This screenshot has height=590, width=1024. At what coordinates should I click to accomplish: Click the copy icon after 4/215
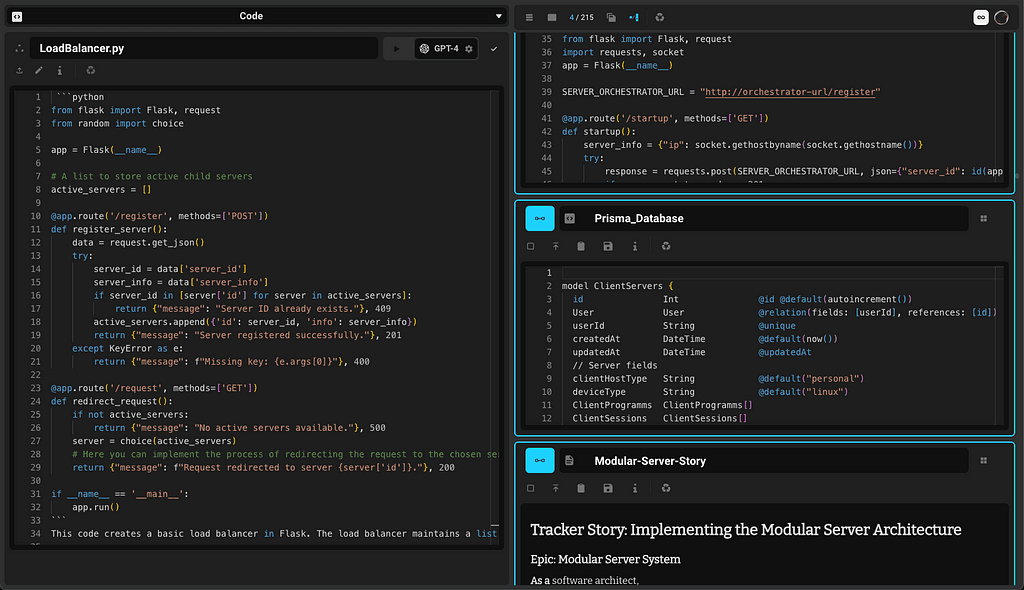coord(611,18)
